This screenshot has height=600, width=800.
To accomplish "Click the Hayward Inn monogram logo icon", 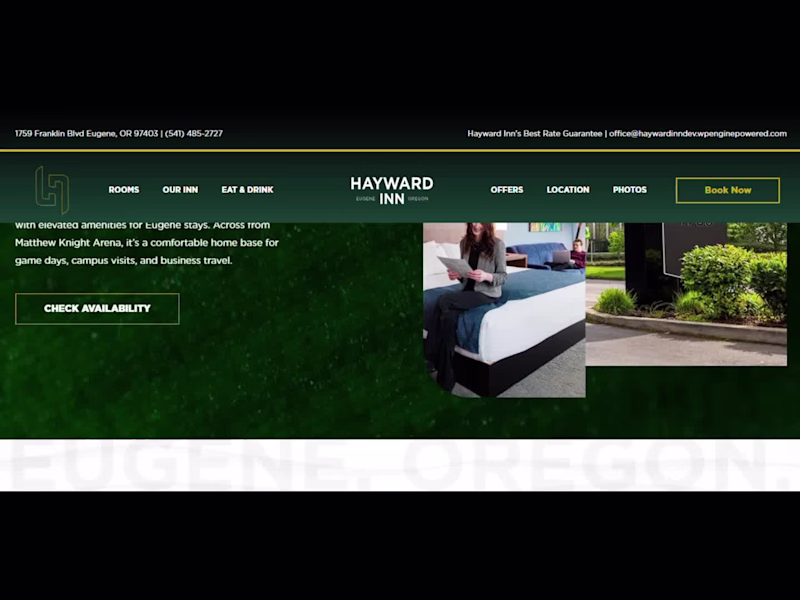I will (52, 189).
